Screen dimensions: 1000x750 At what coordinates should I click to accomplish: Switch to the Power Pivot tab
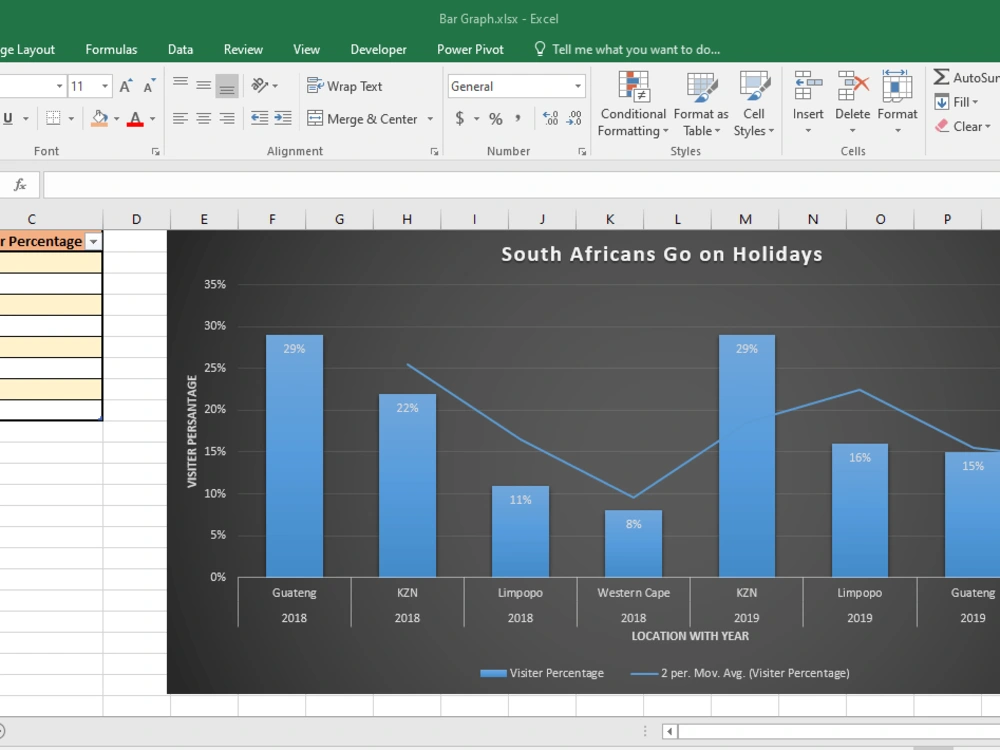[470, 48]
